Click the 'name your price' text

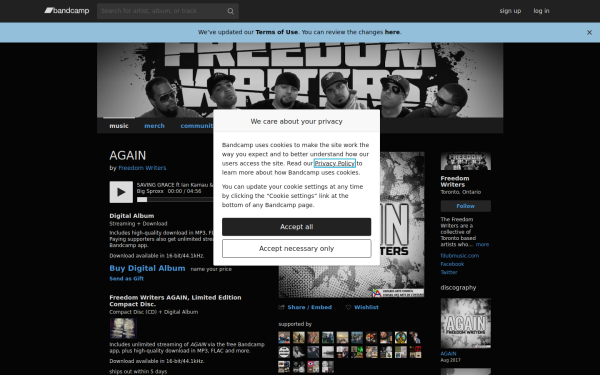tap(211, 269)
